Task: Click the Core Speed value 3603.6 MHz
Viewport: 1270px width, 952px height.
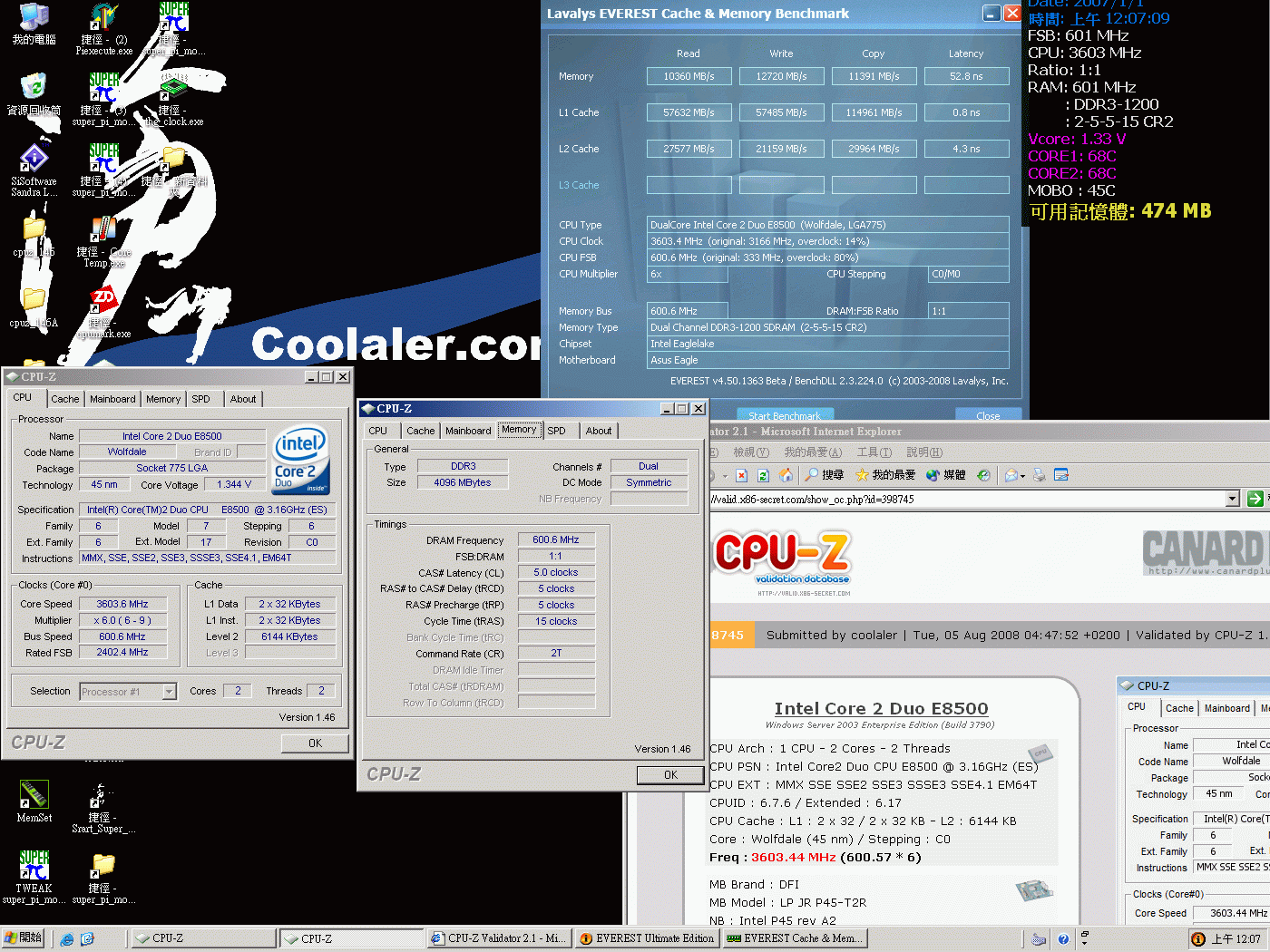Action: point(122,604)
